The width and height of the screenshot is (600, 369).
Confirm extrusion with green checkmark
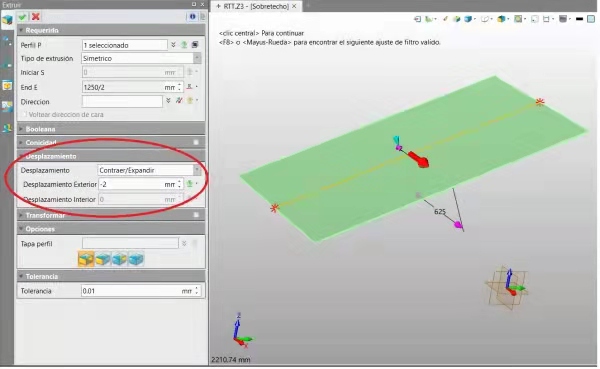point(22,17)
